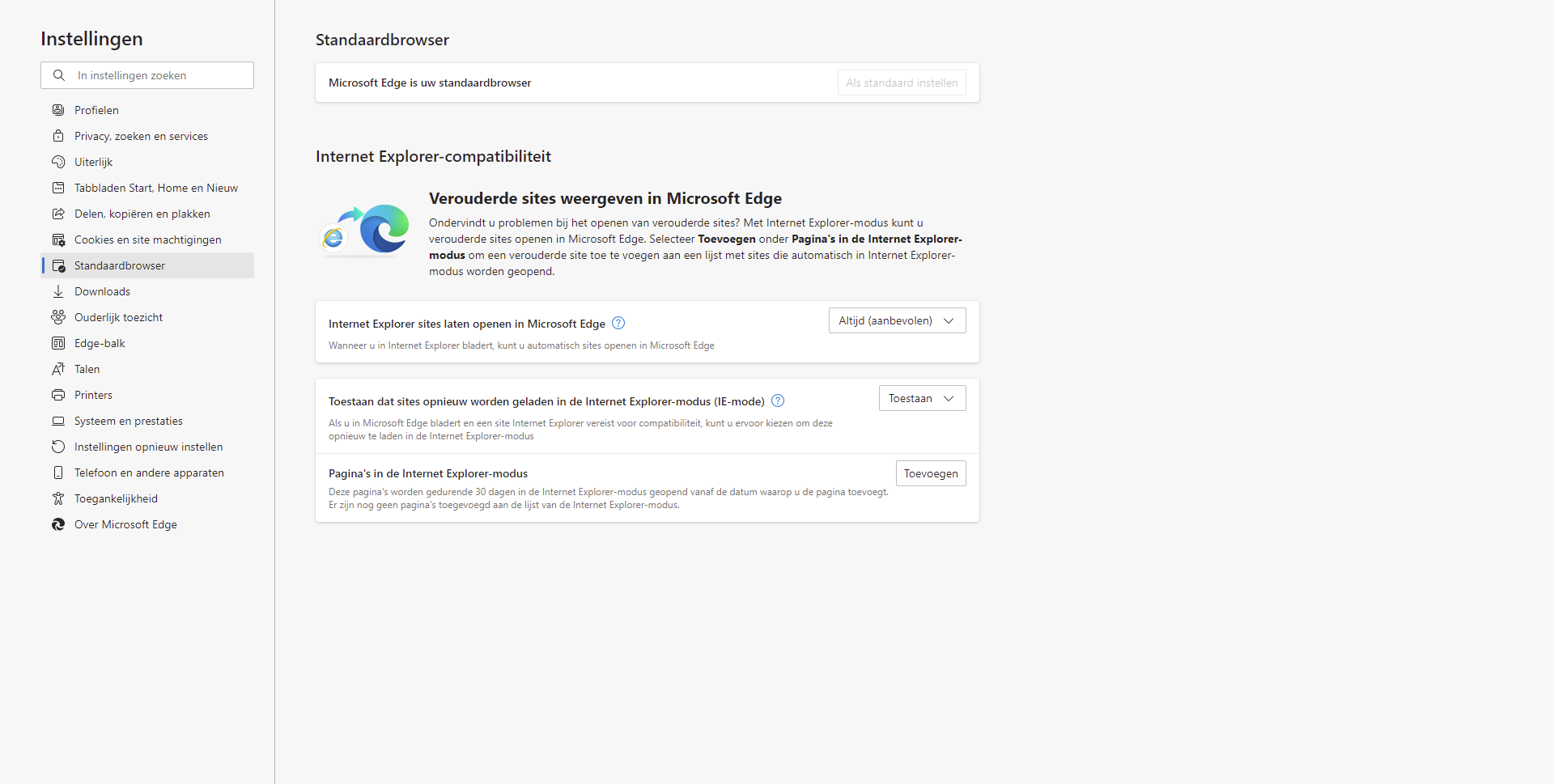The height and width of the screenshot is (784, 1554).
Task: Click the 'Instellingen' title
Action: 91,39
